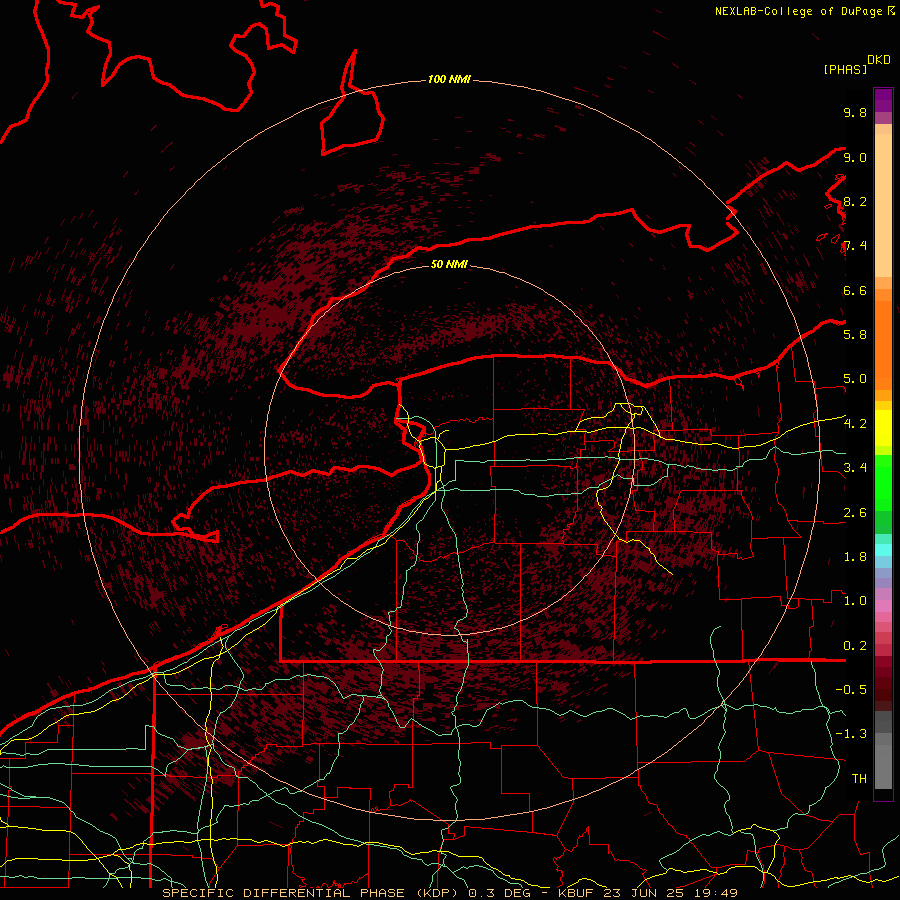Click the NEXLAB-College of DuPage header text
This screenshot has width=900, height=900.
(x=800, y=11)
